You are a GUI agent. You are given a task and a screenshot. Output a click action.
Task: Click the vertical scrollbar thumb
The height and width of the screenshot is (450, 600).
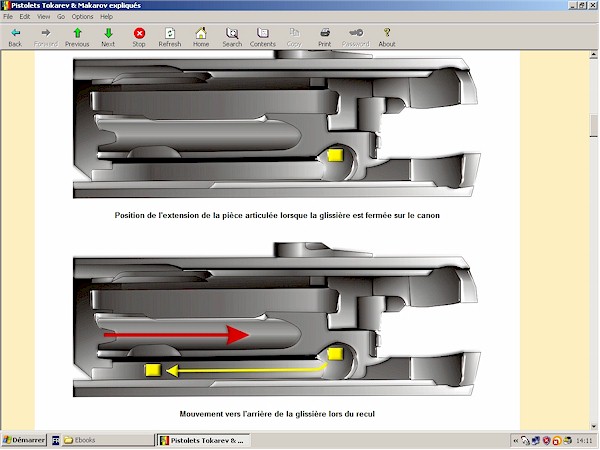tap(593, 126)
